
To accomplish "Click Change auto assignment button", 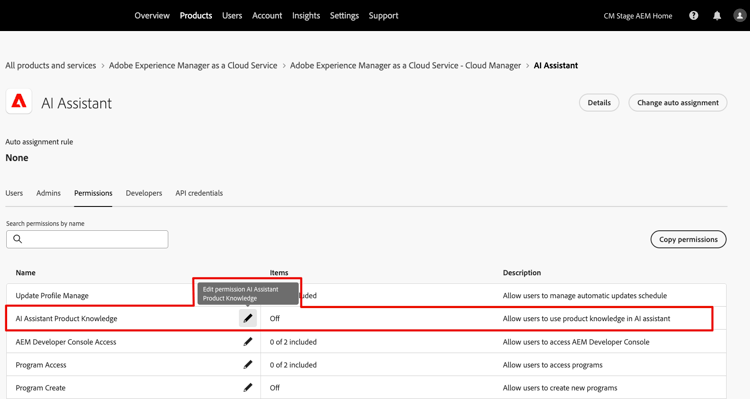I will (x=678, y=103).
